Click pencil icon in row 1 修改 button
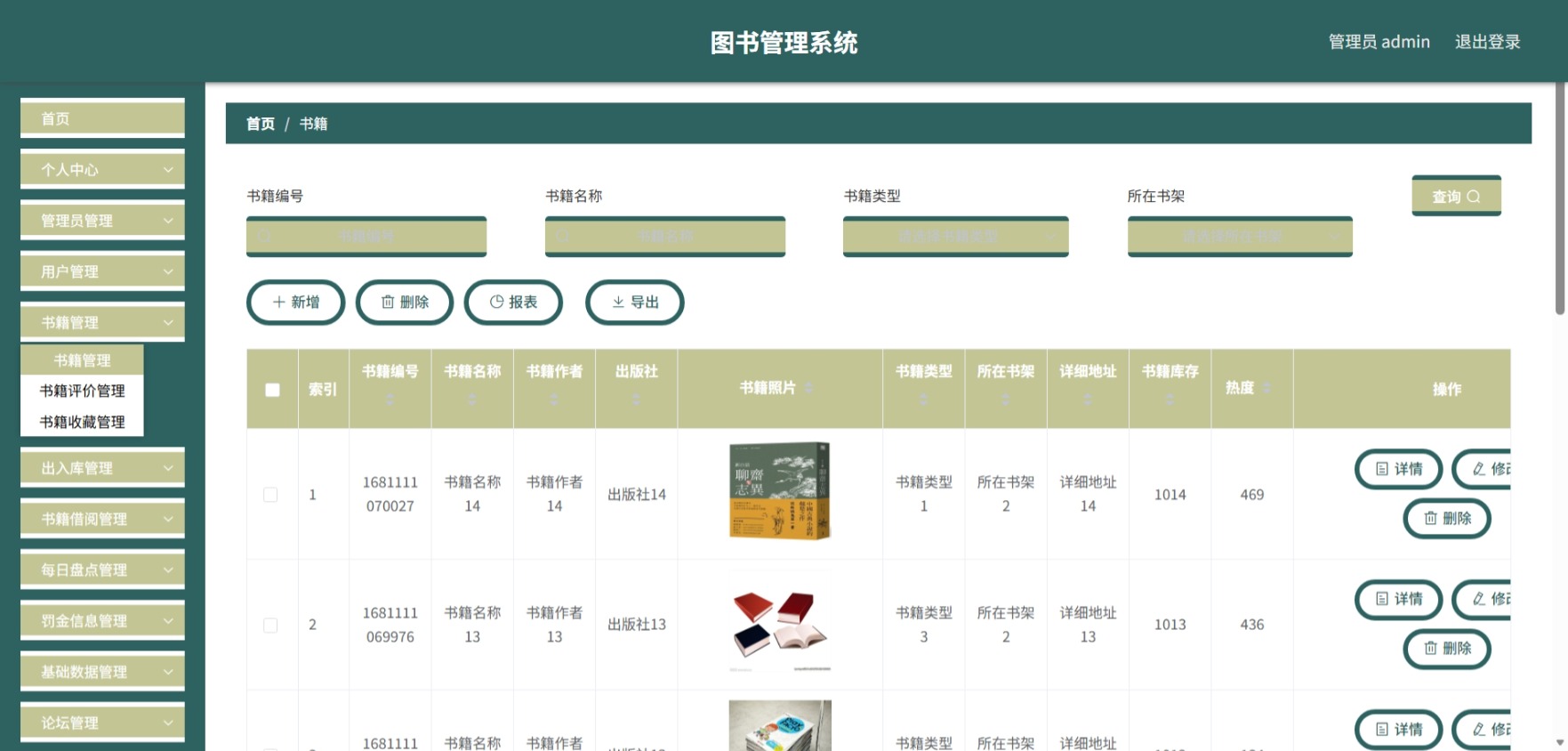Image resolution: width=1568 pixels, height=751 pixels. click(1479, 469)
